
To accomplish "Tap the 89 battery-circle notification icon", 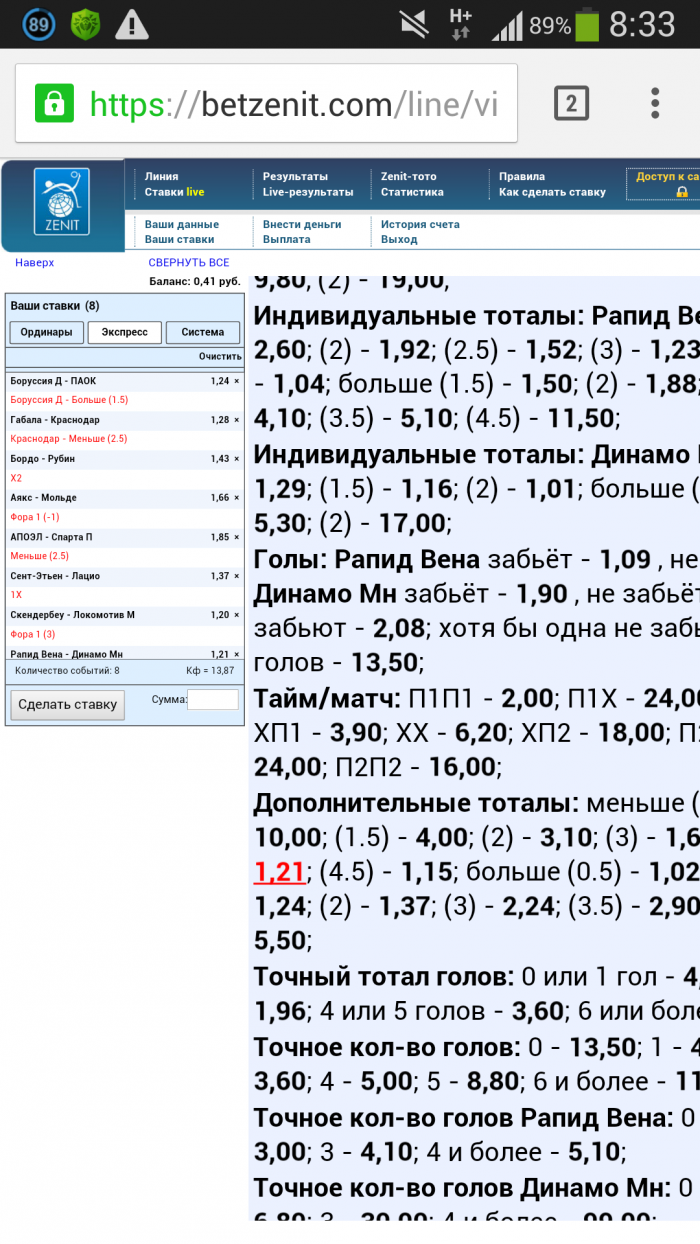I will point(39,24).
